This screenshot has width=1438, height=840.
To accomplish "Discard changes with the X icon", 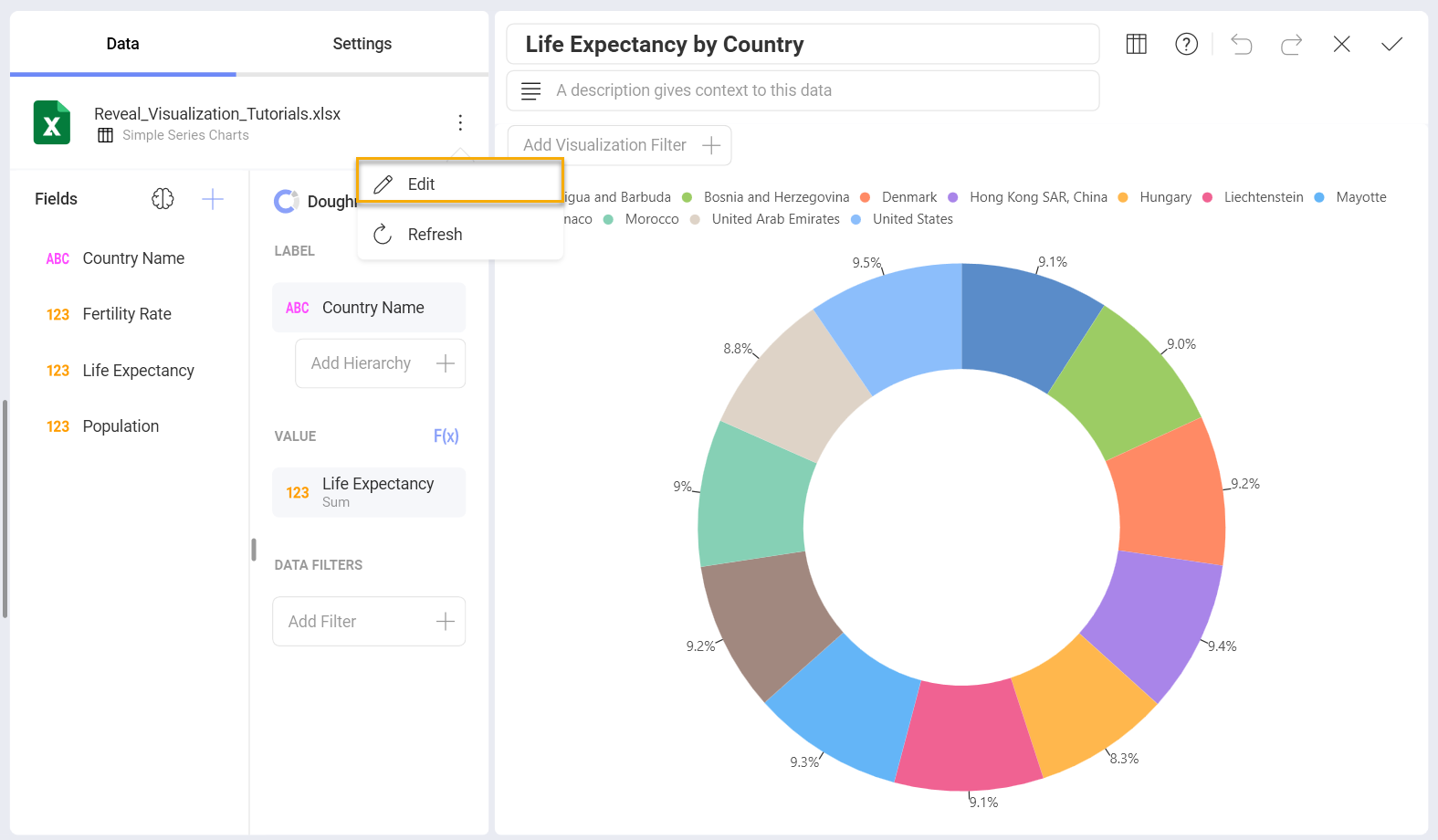I will coord(1341,44).
